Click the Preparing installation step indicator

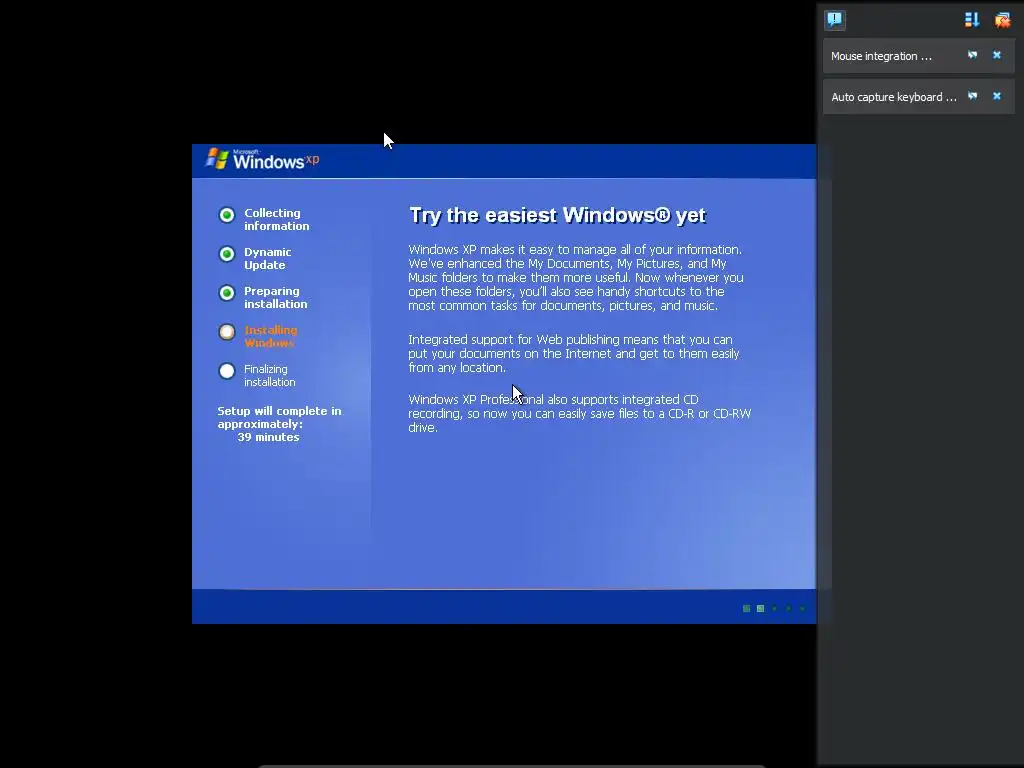click(x=227, y=293)
